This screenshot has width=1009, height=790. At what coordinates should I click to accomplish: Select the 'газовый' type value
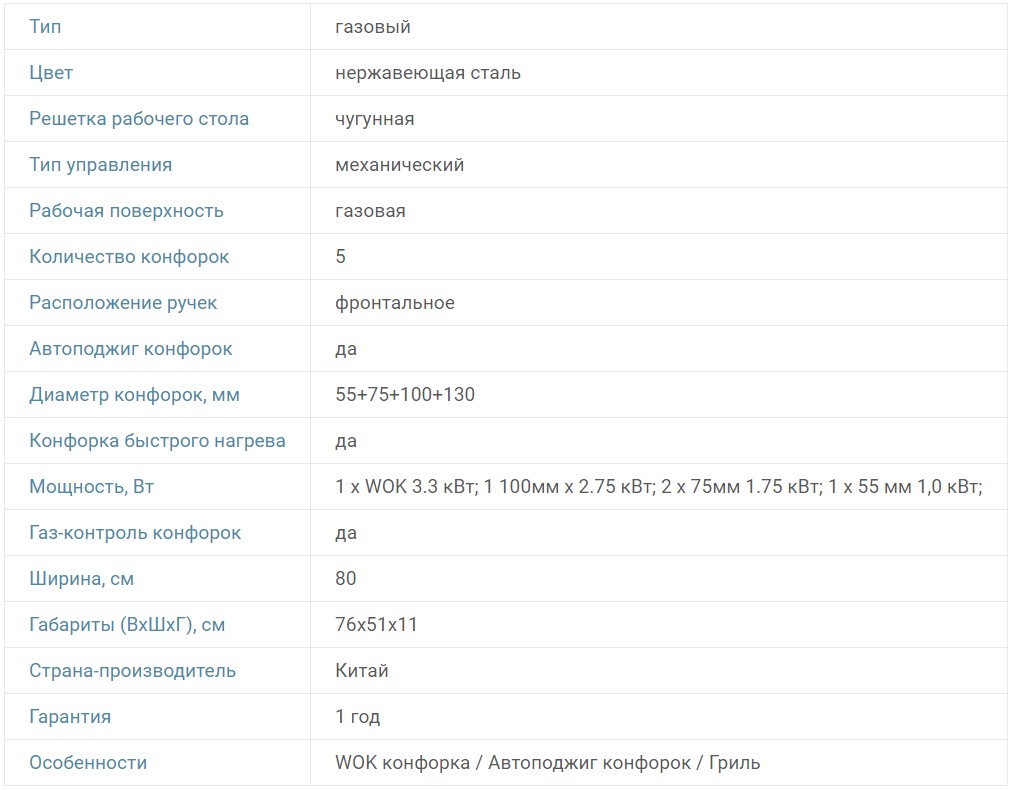[373, 27]
